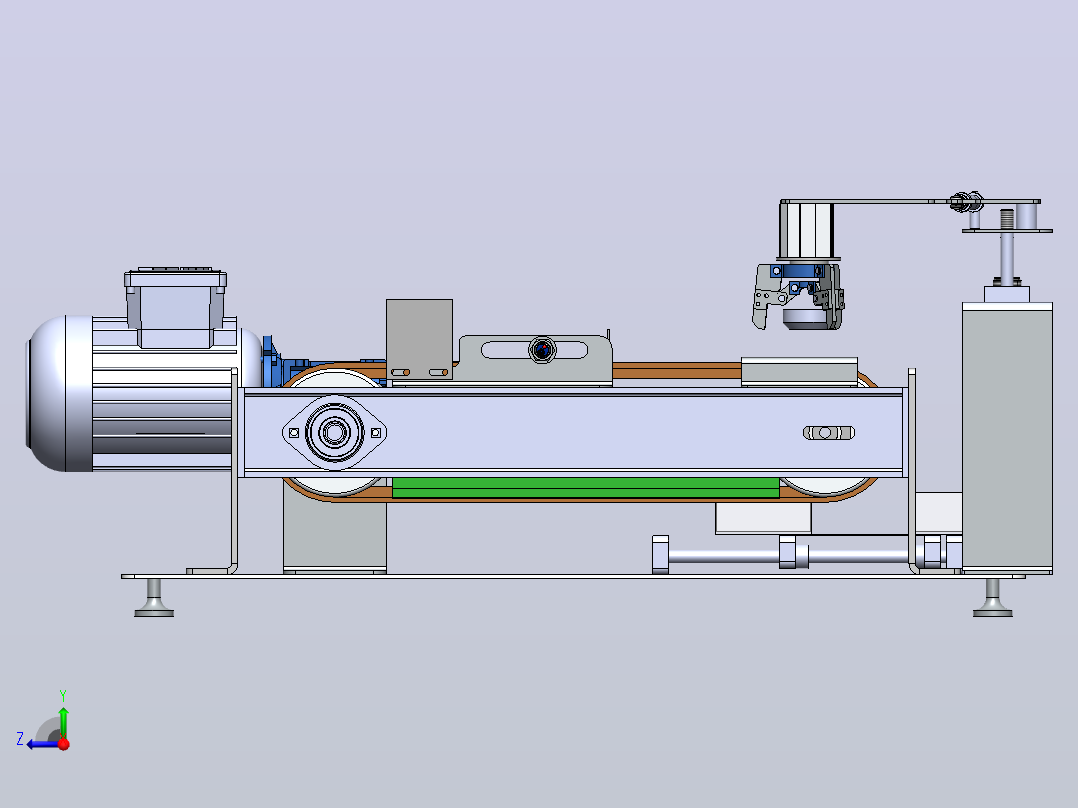Select the white cylinder above the gripper
Viewport: 1078px width, 808px height.
tap(806, 232)
